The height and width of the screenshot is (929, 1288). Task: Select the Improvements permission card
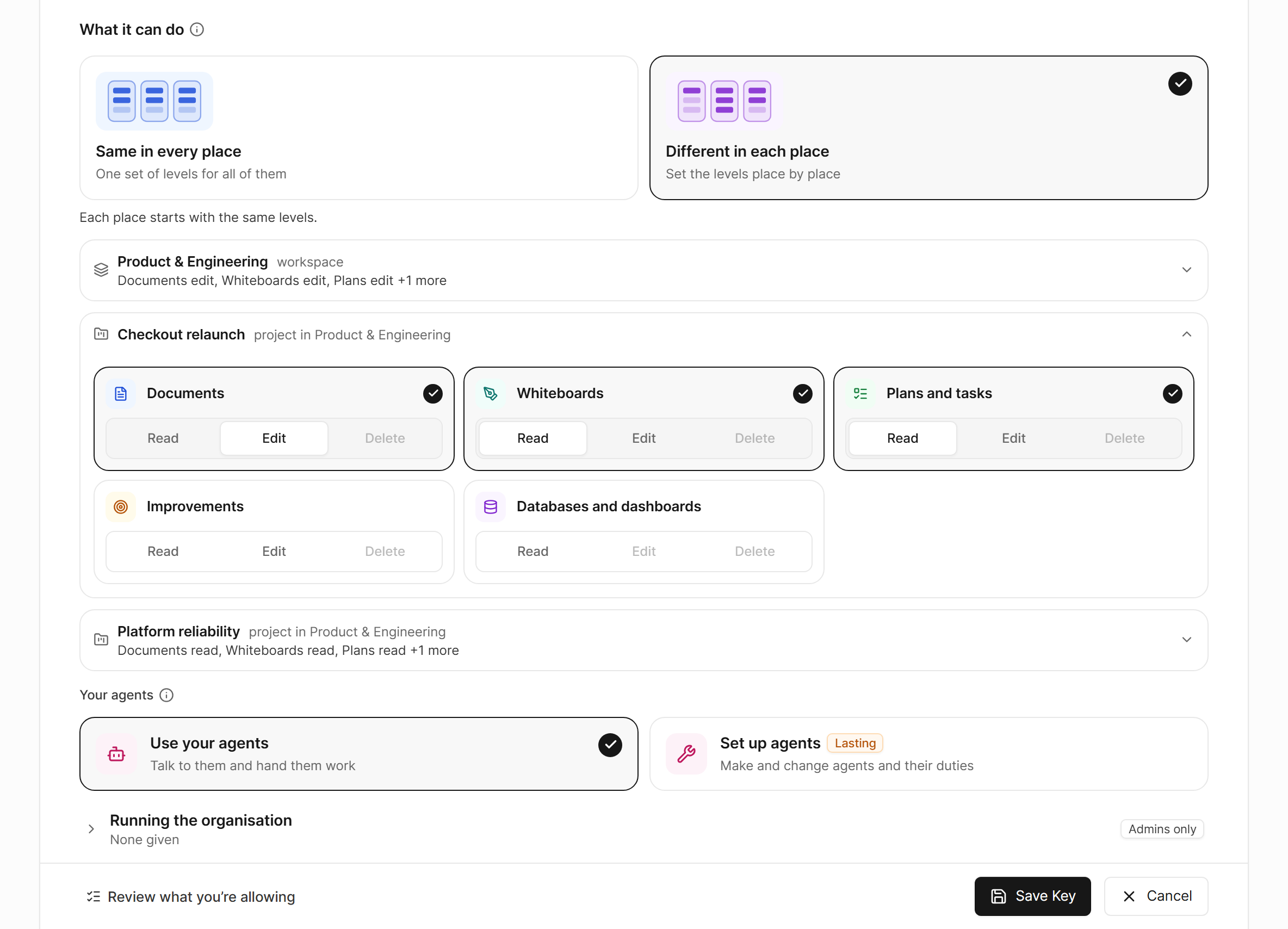[274, 532]
